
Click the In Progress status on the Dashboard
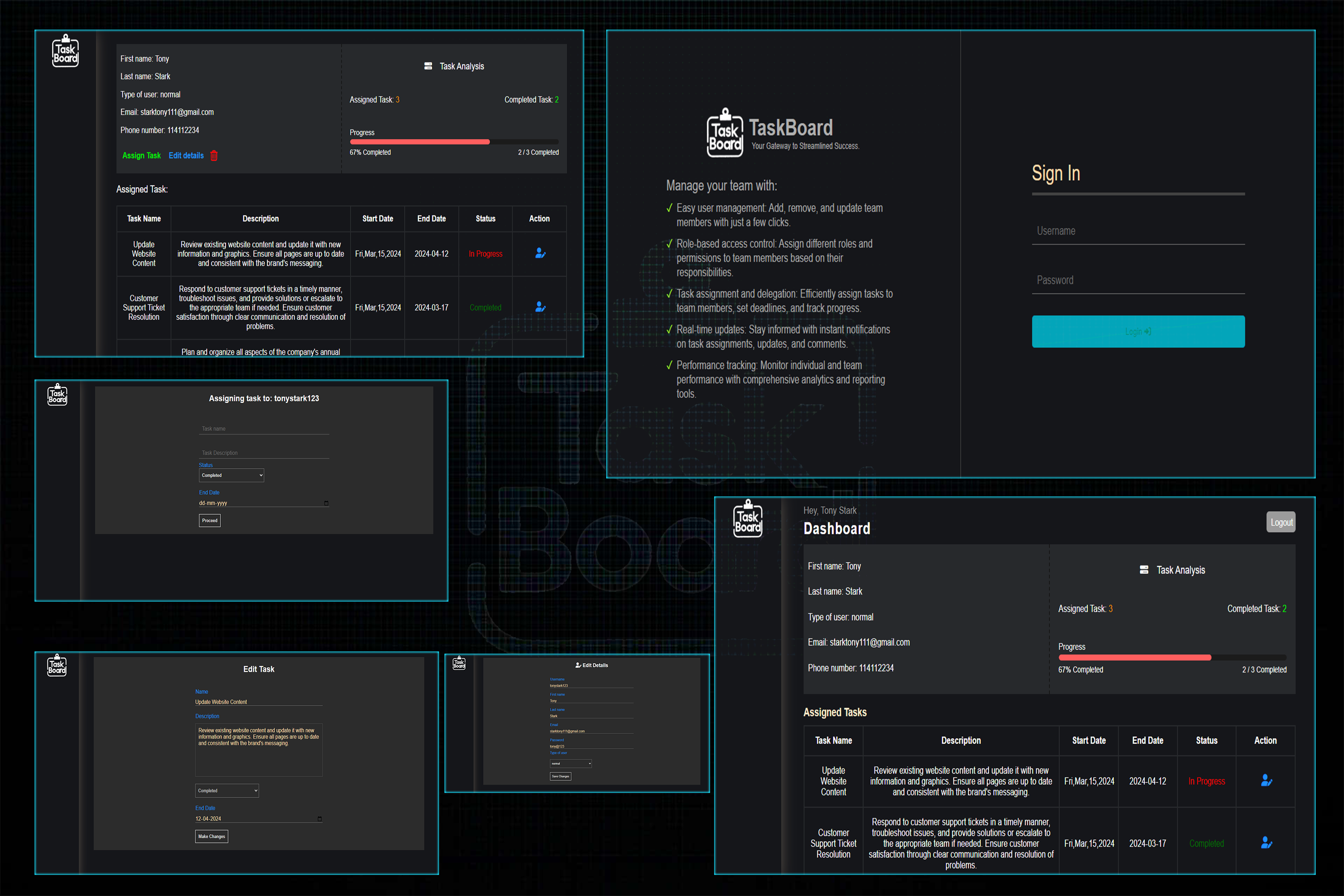(x=1206, y=781)
